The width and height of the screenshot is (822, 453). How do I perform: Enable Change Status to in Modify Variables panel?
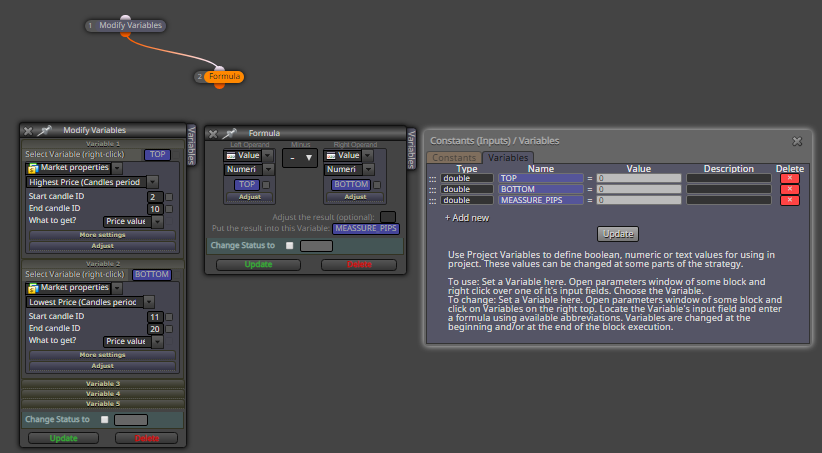105,419
